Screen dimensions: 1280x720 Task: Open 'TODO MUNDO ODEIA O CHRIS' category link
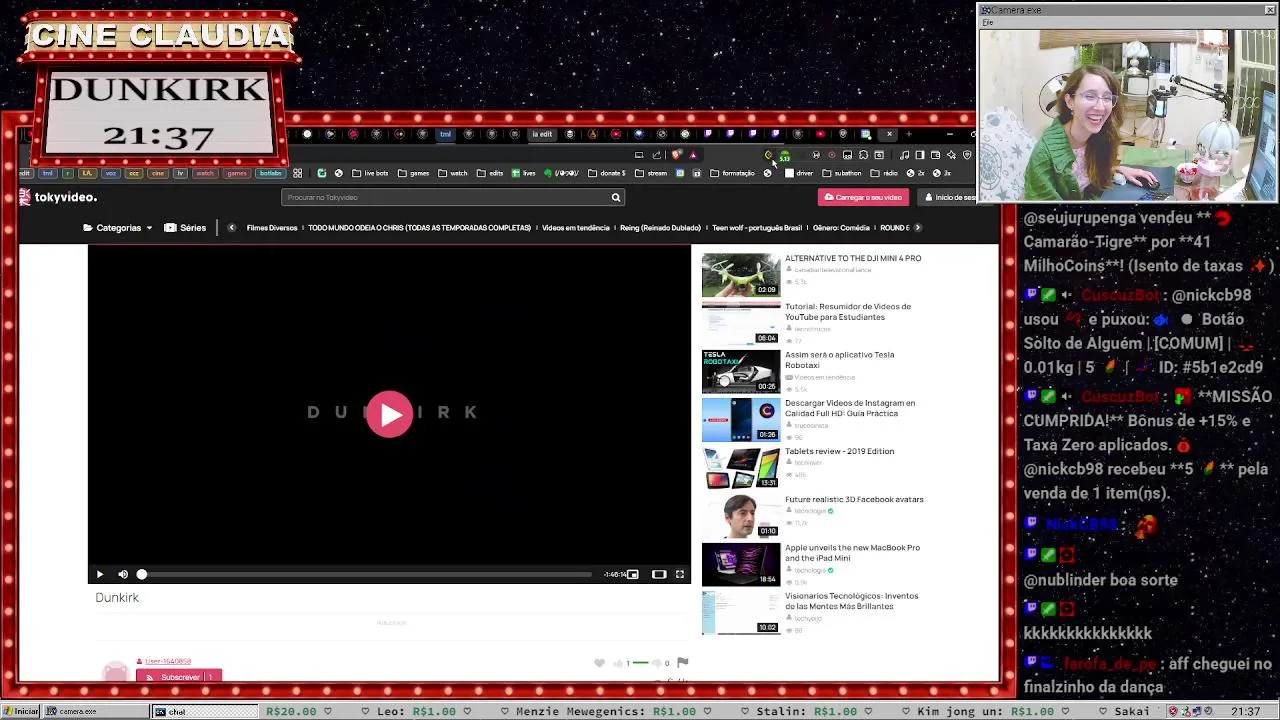[x=419, y=228]
